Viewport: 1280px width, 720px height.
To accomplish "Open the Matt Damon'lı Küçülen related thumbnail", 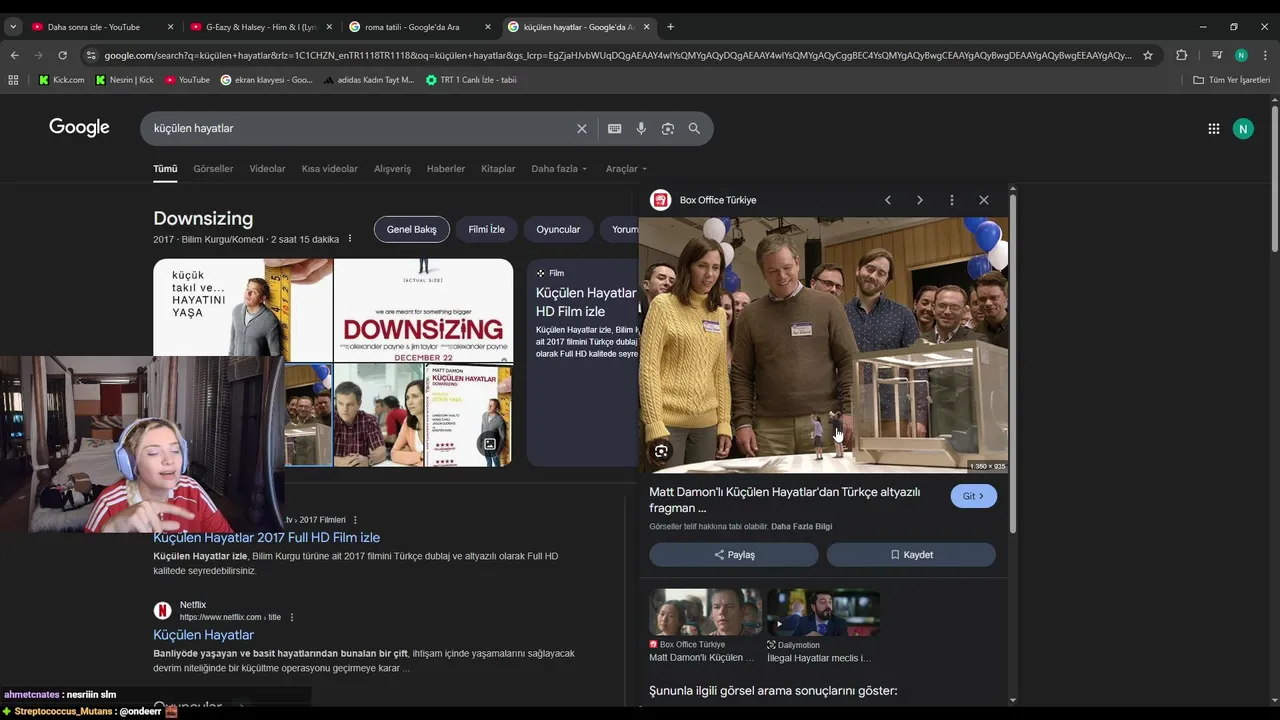I will [705, 612].
